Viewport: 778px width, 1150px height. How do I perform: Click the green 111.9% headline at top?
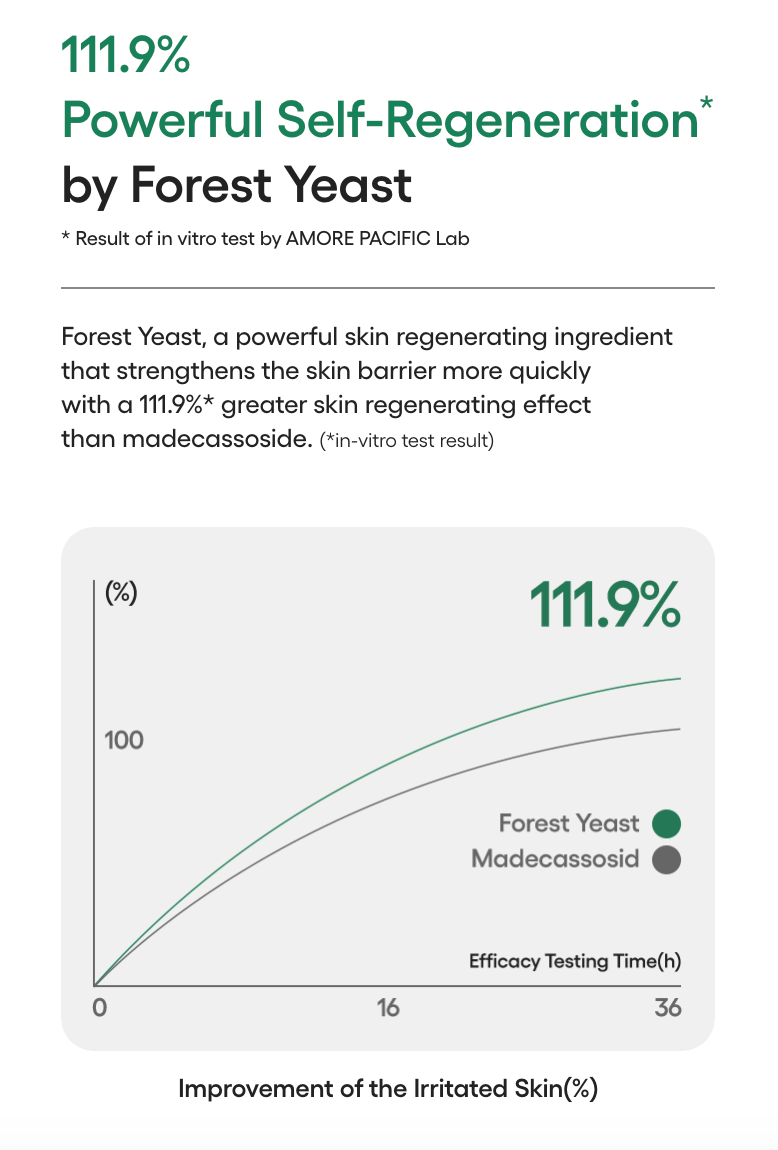[x=126, y=54]
